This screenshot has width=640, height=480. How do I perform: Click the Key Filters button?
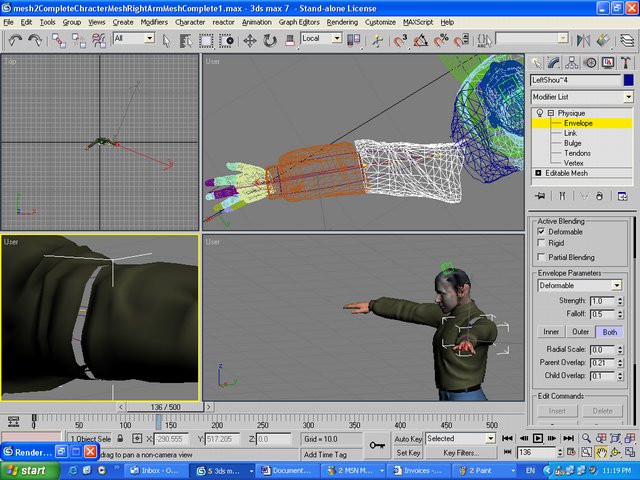pos(462,453)
